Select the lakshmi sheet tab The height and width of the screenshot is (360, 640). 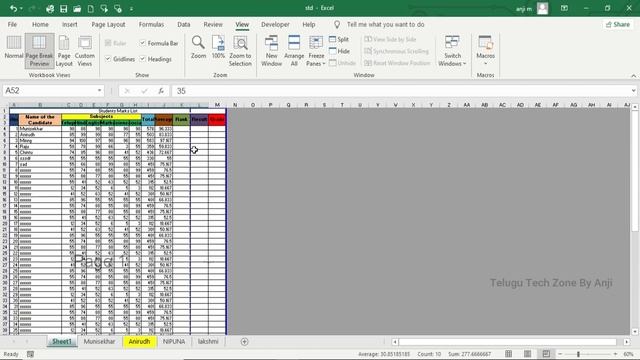coord(208,342)
